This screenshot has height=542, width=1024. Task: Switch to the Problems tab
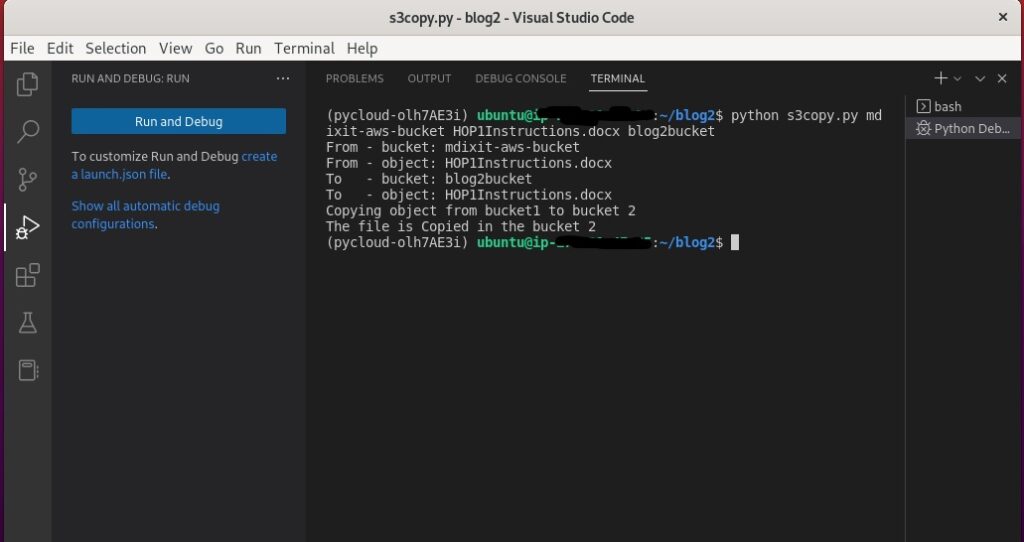(x=355, y=78)
